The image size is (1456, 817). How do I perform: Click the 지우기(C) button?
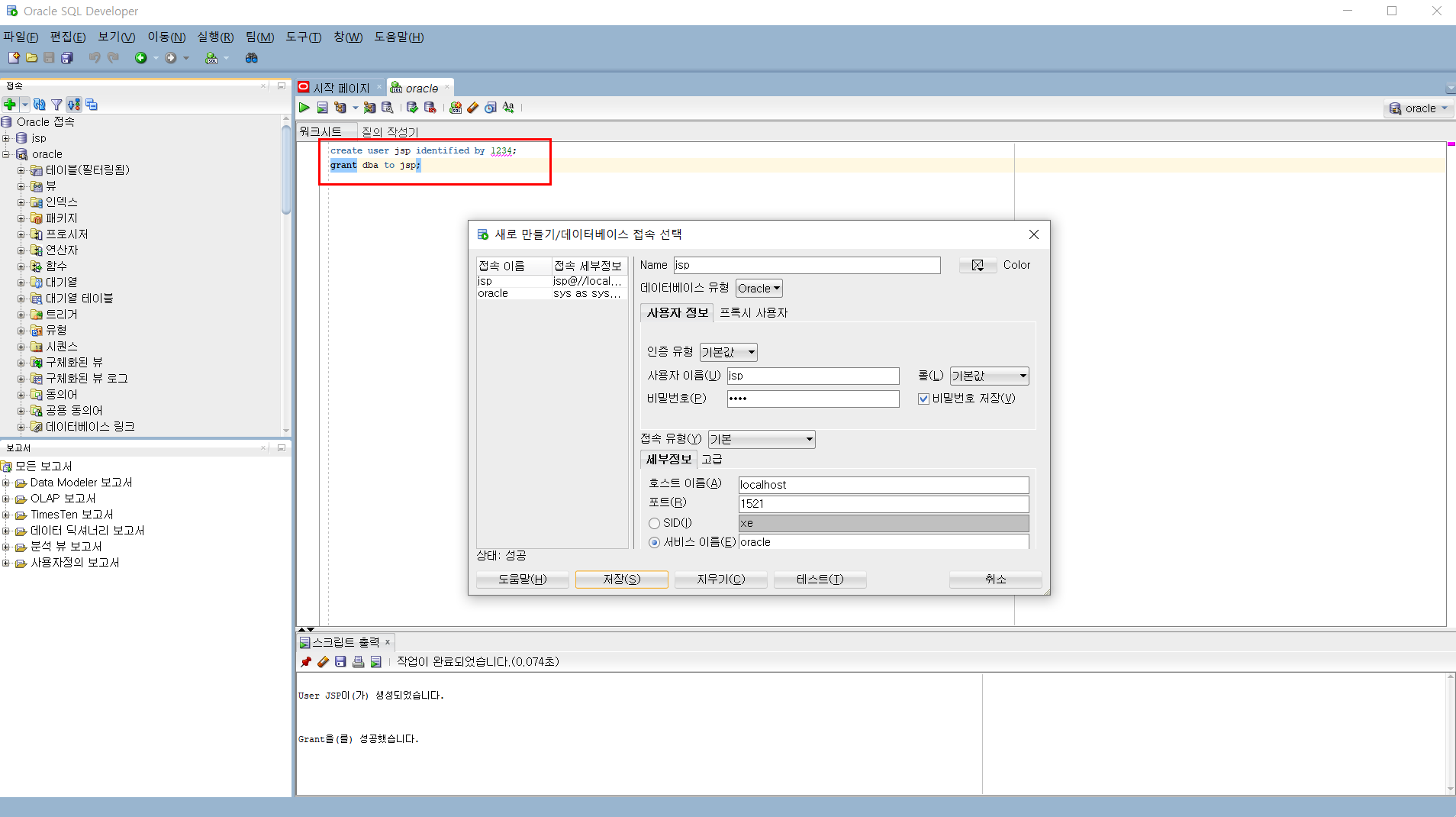pos(720,580)
